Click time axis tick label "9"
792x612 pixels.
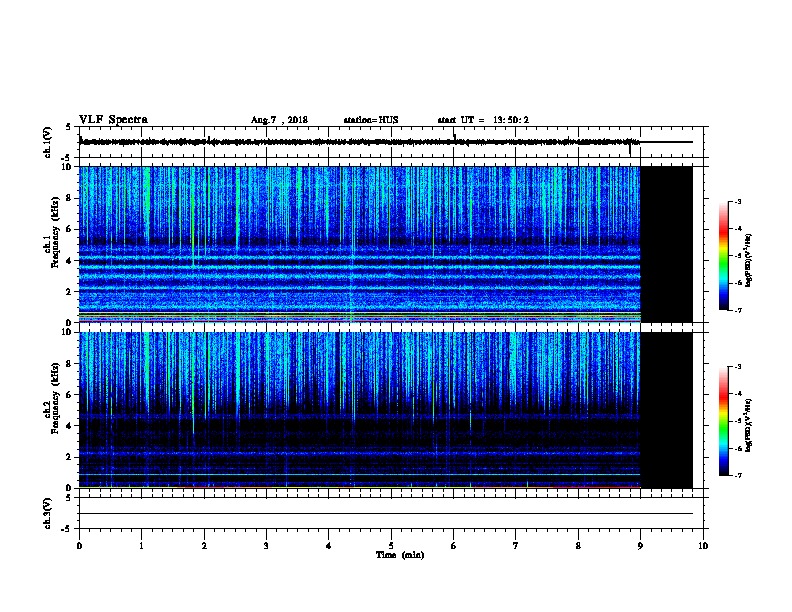pos(640,545)
